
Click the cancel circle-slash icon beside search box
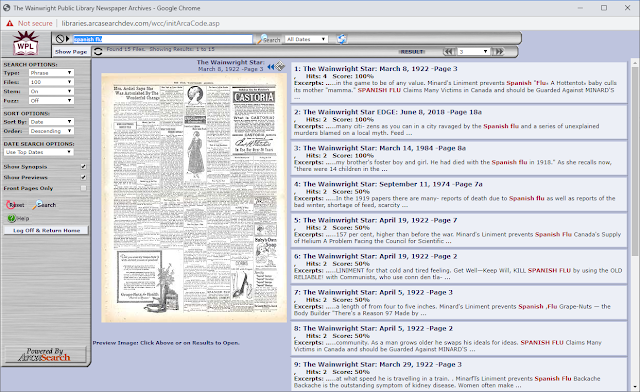(60, 39)
